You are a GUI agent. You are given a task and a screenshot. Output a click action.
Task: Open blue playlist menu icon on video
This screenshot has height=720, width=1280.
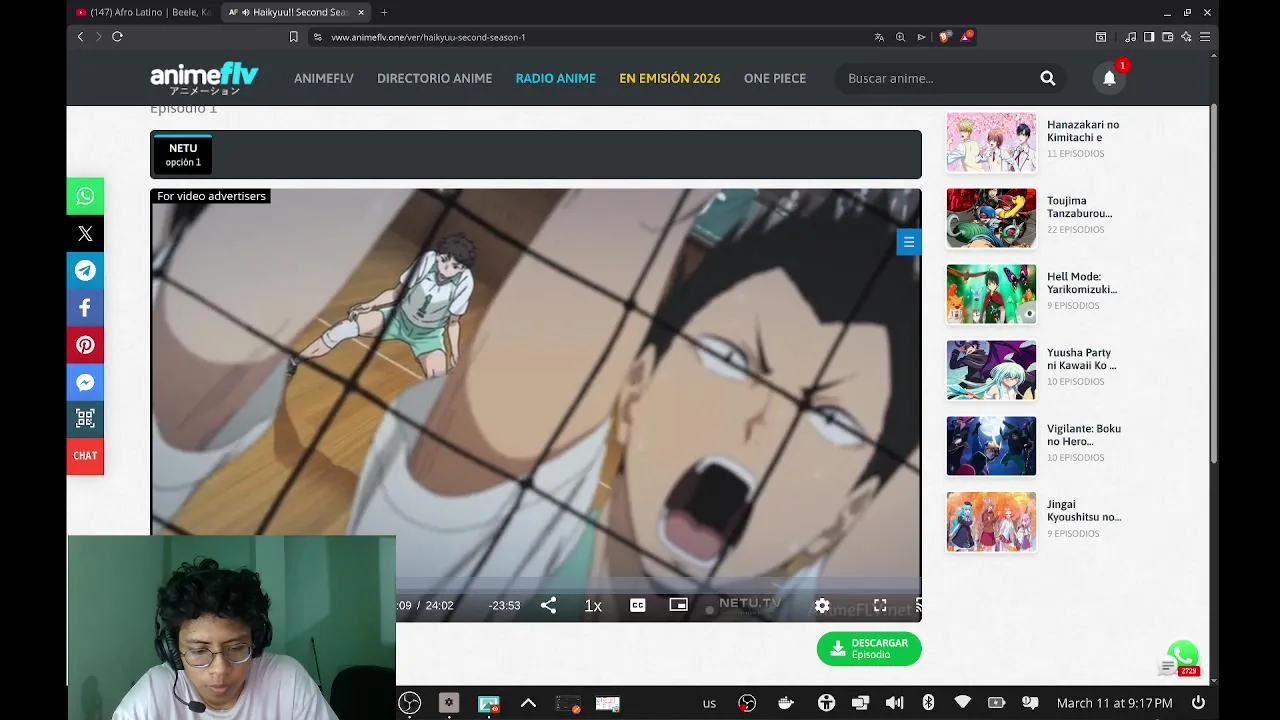908,242
